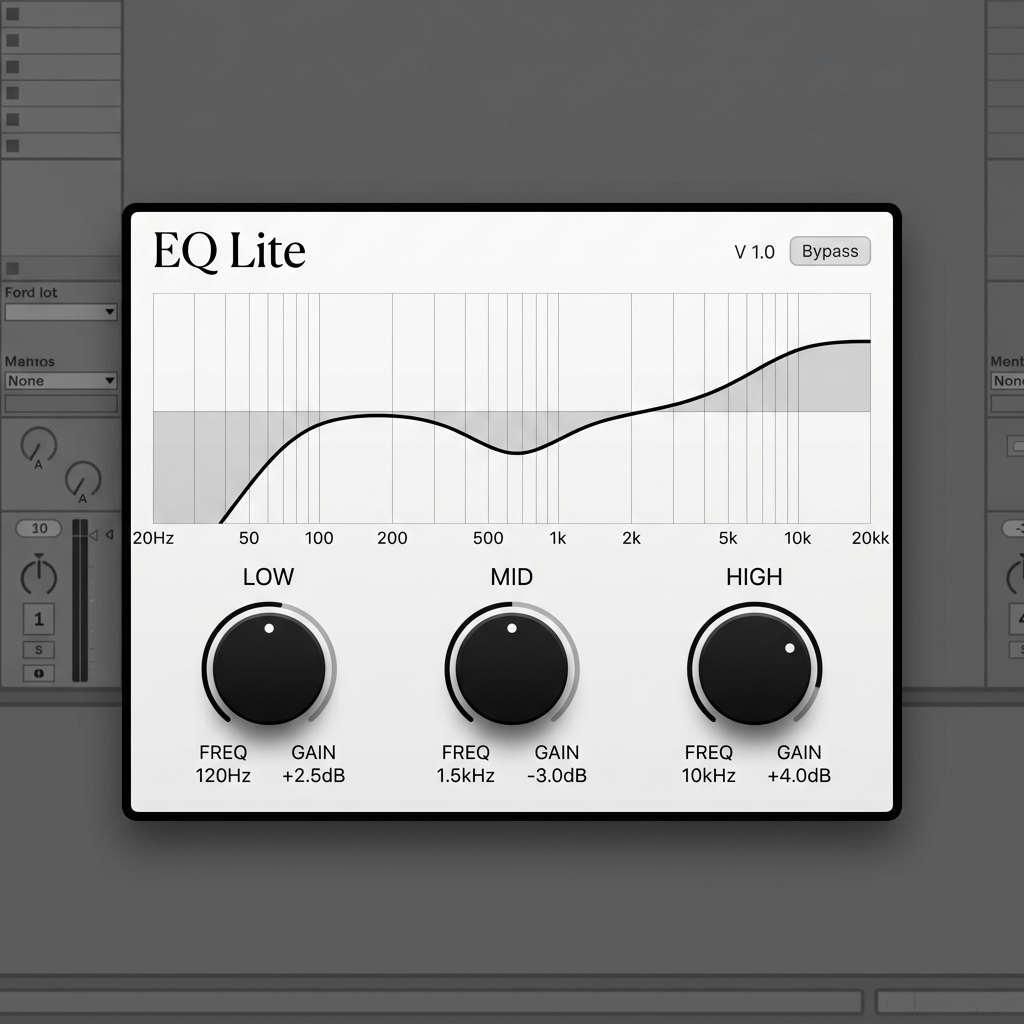
Task: Open the dropdown under Ford lot
Action: coord(61,312)
